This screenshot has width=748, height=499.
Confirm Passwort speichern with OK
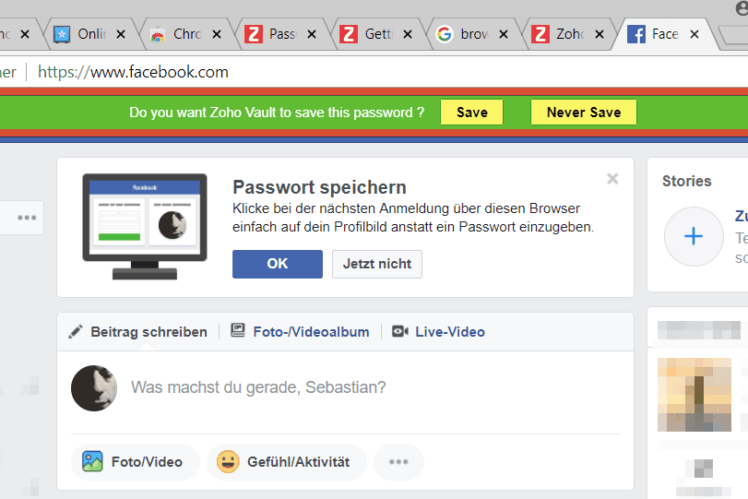pos(277,264)
